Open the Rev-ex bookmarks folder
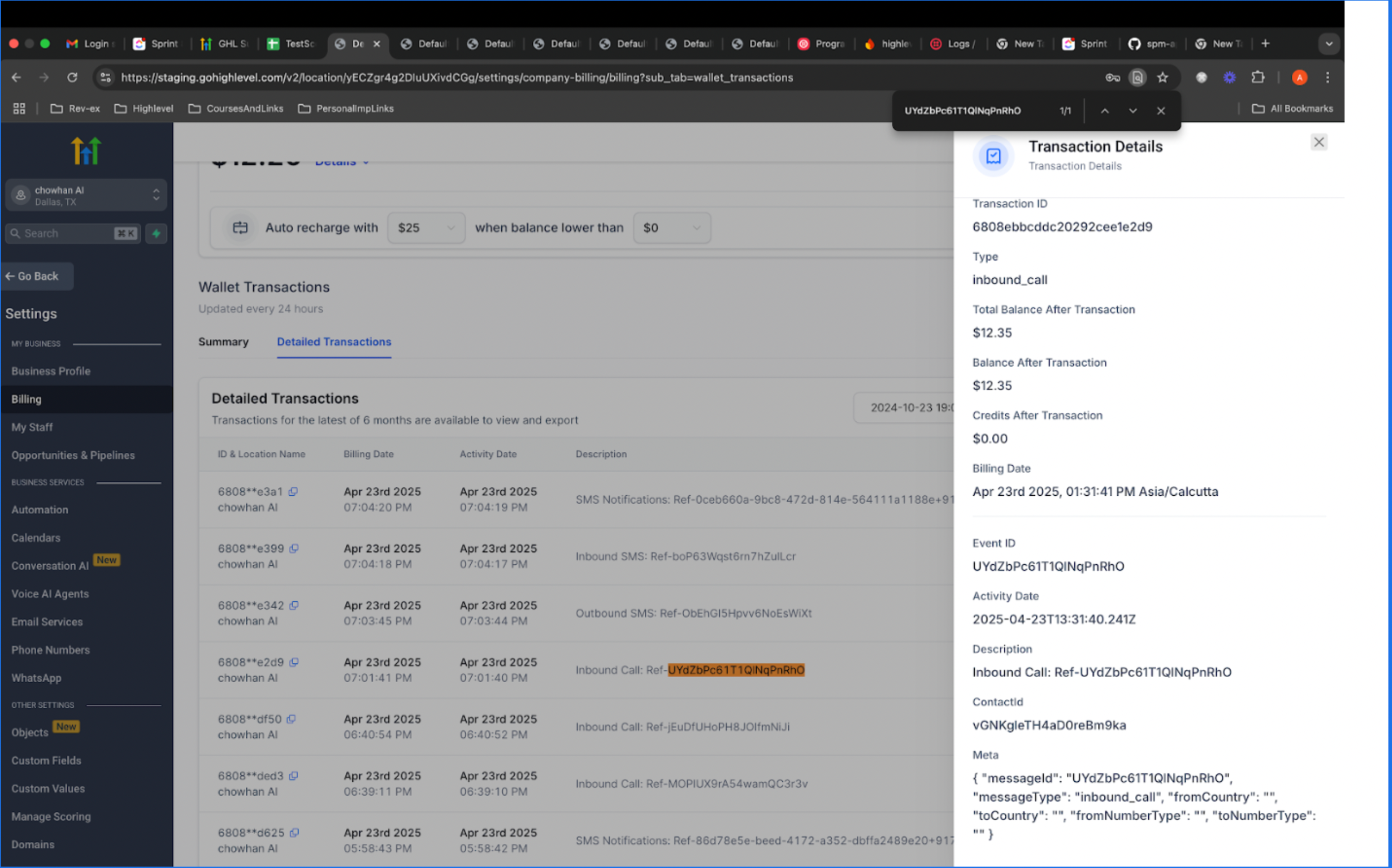The height and width of the screenshot is (868, 1392). [75, 108]
